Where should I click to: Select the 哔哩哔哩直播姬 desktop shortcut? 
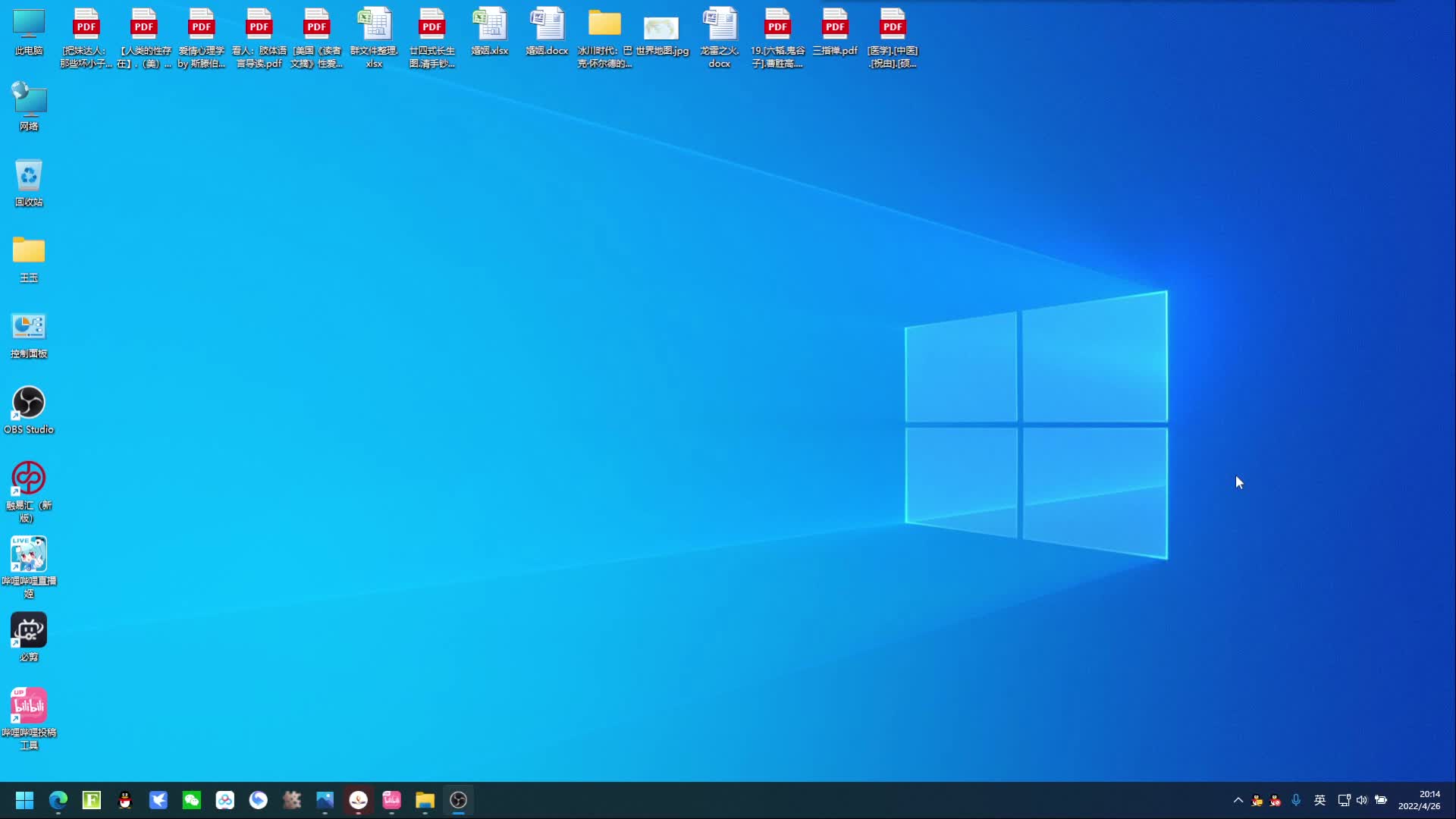29,568
